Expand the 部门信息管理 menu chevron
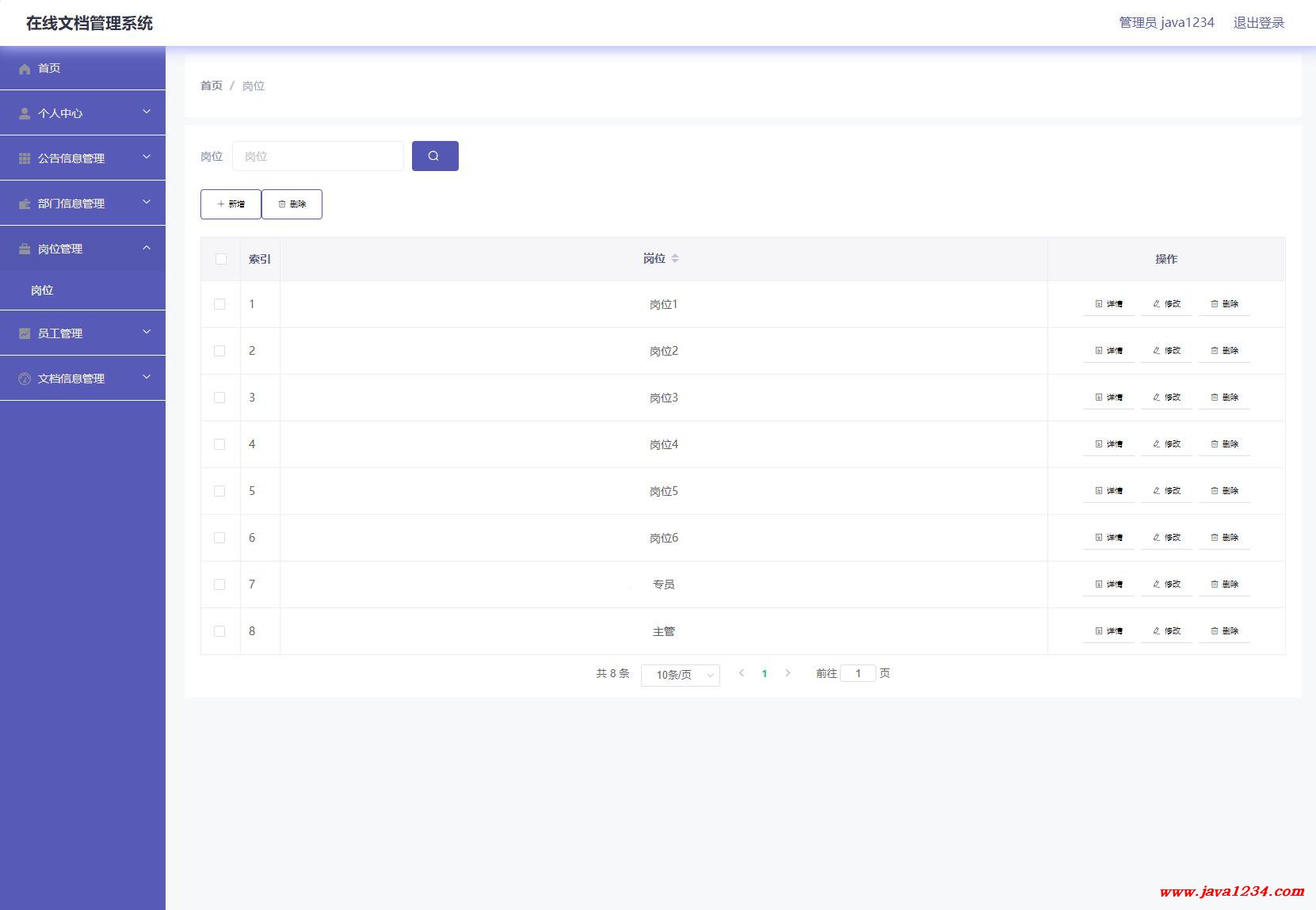This screenshot has width=1316, height=910. 147,203
